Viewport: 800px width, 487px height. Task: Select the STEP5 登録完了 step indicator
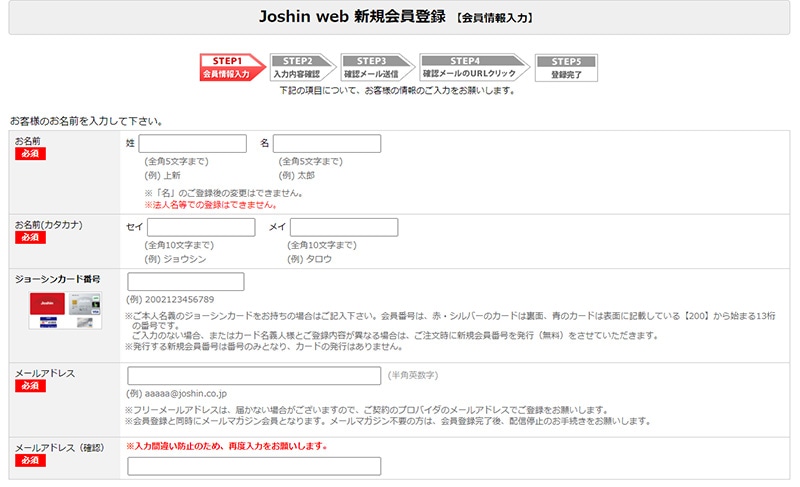point(566,68)
